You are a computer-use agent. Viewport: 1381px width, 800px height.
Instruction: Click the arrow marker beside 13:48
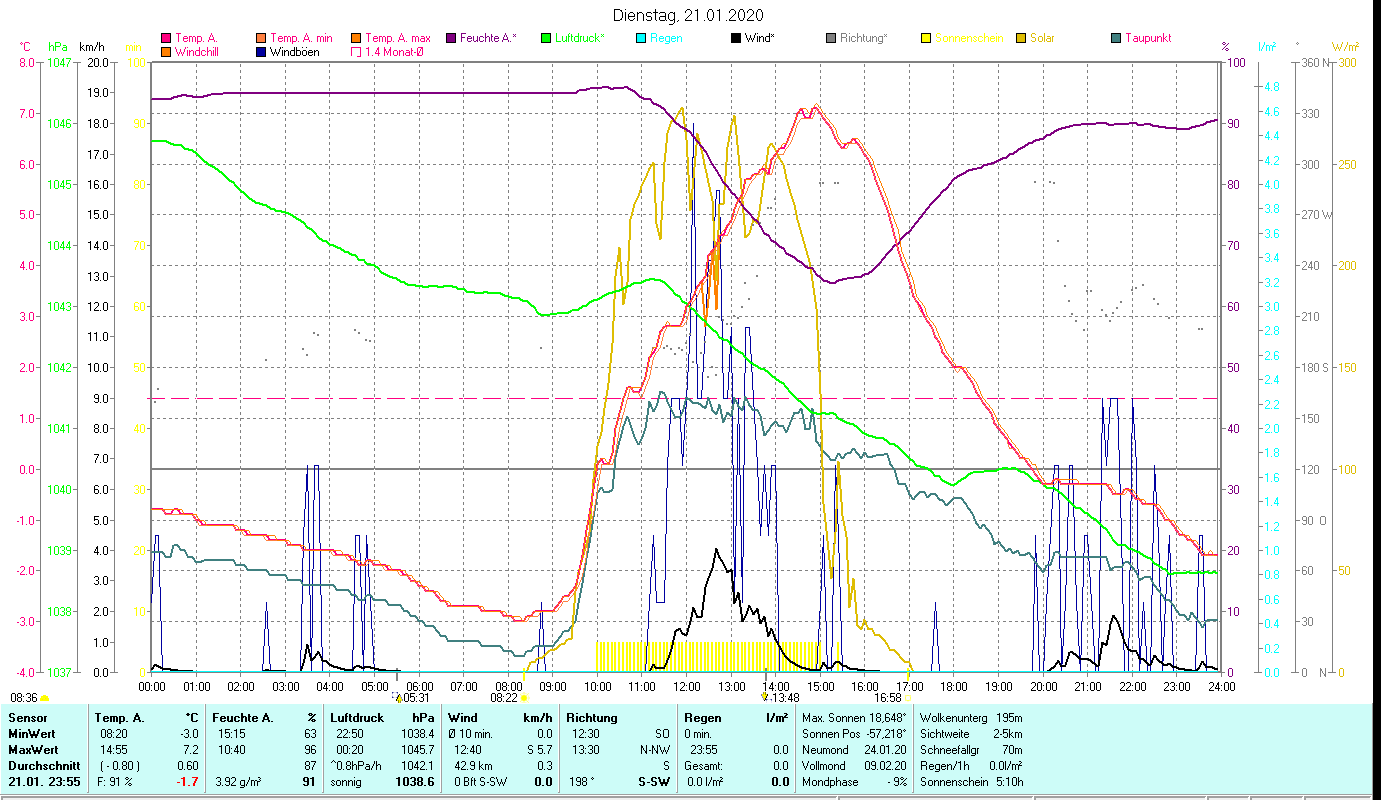[765, 698]
